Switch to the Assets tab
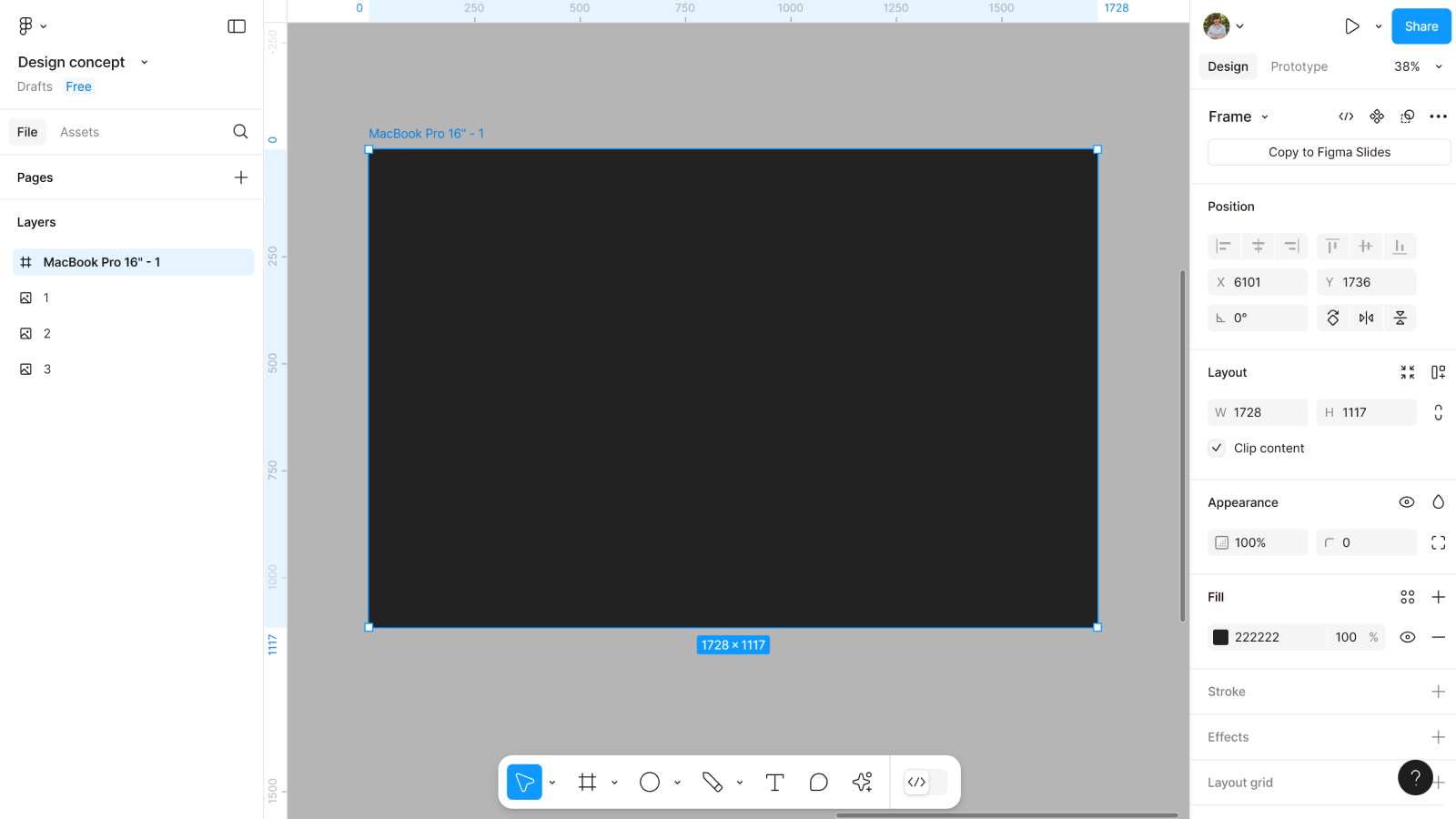Viewport: 1456px width, 819px height. tap(79, 132)
